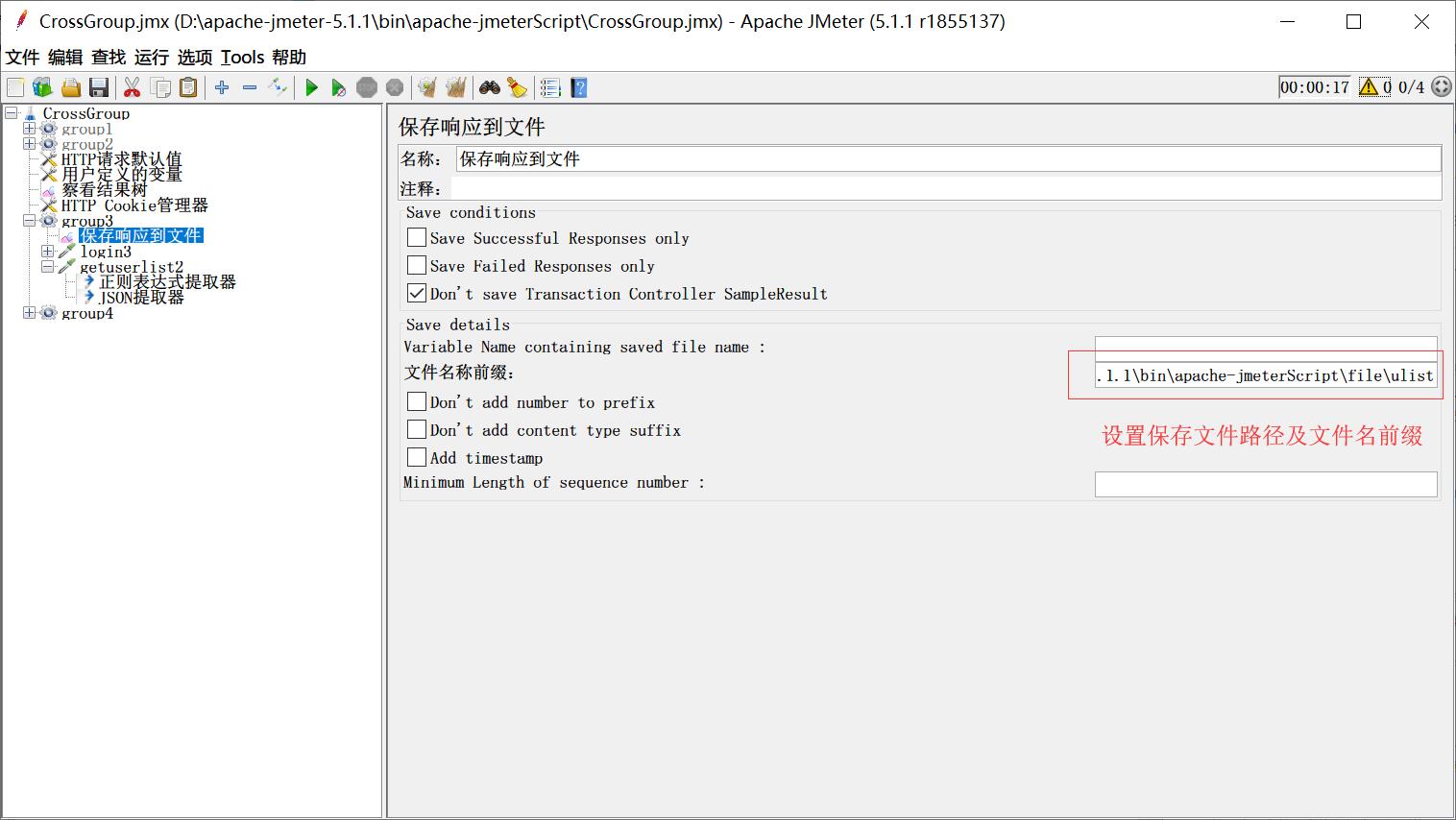Viewport: 1456px width, 820px height.
Task: Collapse the group3 tree node
Action: pos(29,221)
